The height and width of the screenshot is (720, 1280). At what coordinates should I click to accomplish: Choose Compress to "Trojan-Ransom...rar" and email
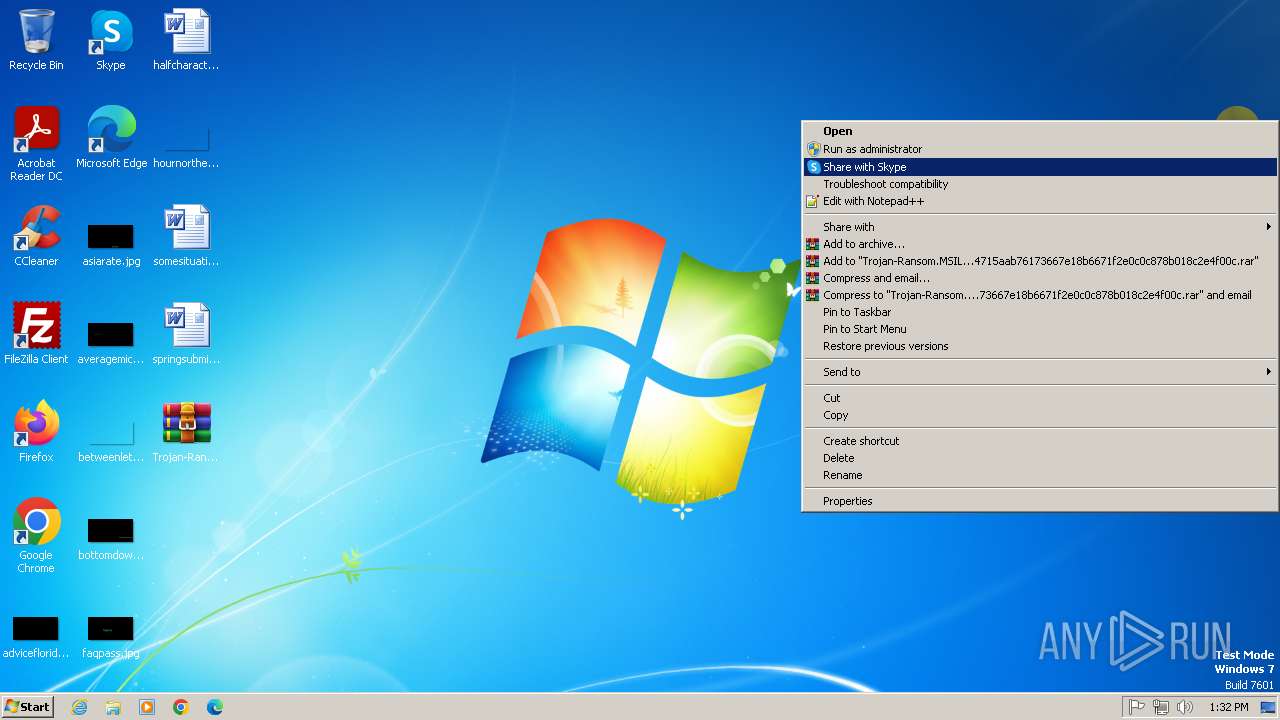(1040, 295)
